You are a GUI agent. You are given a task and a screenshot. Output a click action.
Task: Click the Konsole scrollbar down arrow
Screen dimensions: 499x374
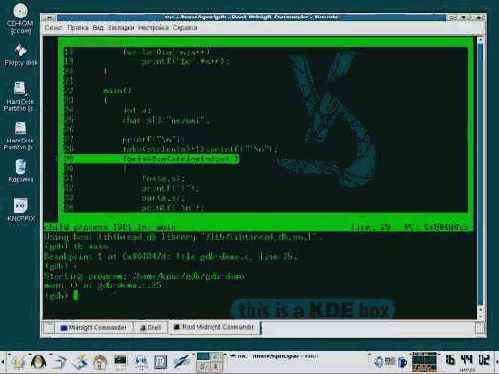[x=480, y=315]
